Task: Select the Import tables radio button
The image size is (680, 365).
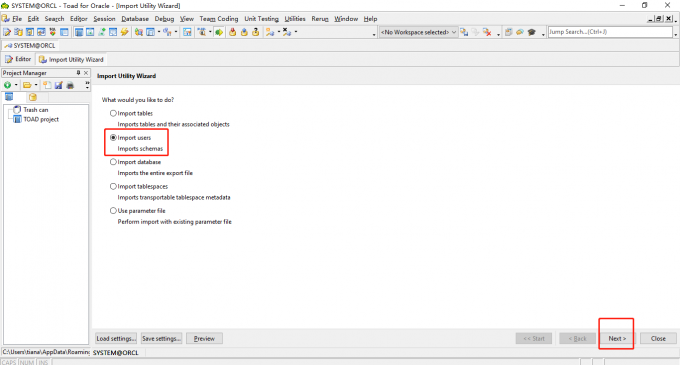Action: [x=113, y=113]
